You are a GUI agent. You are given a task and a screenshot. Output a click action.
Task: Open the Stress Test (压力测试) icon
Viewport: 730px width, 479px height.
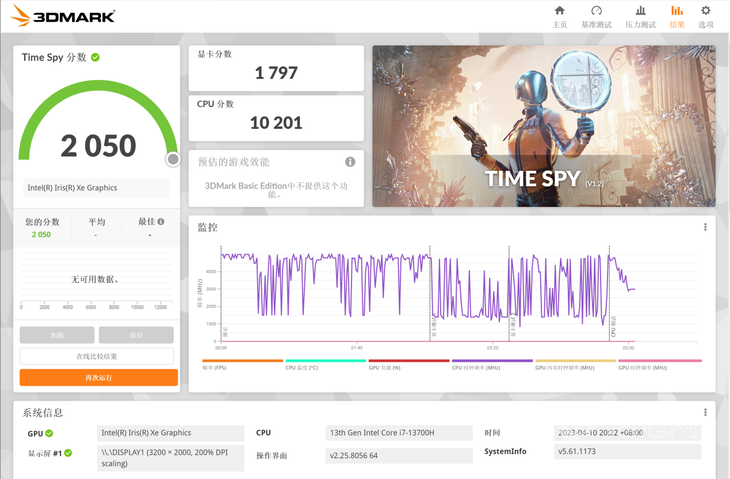coord(641,11)
